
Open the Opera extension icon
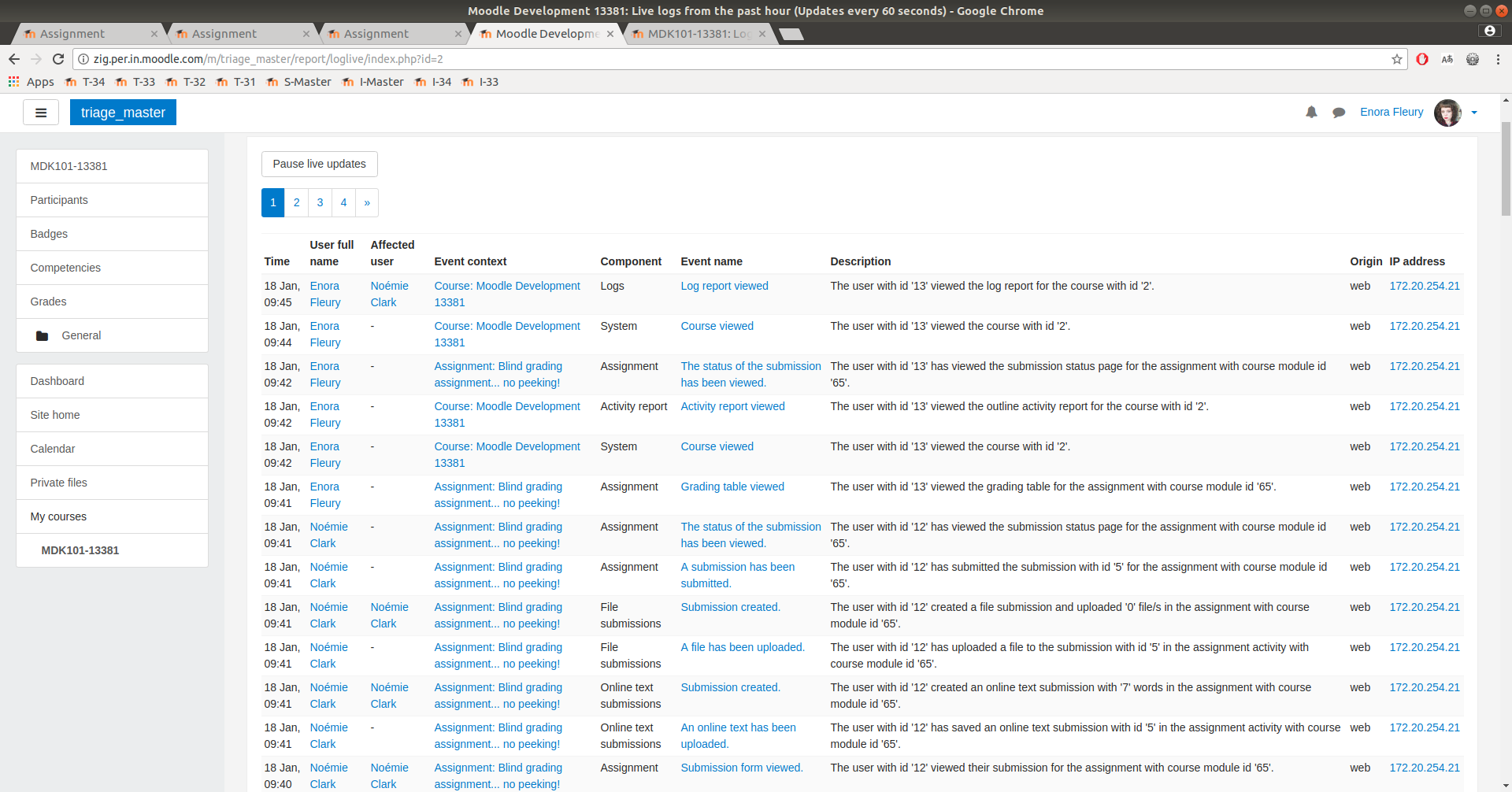coord(1422,59)
